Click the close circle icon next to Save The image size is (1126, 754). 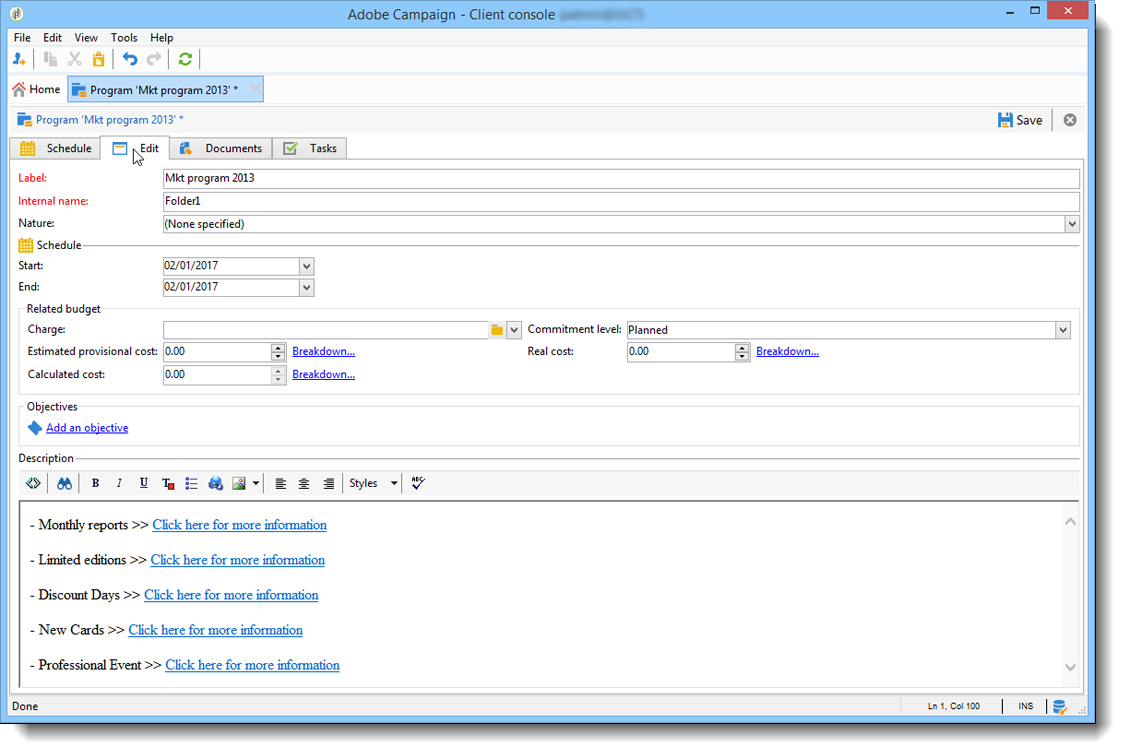click(1070, 120)
